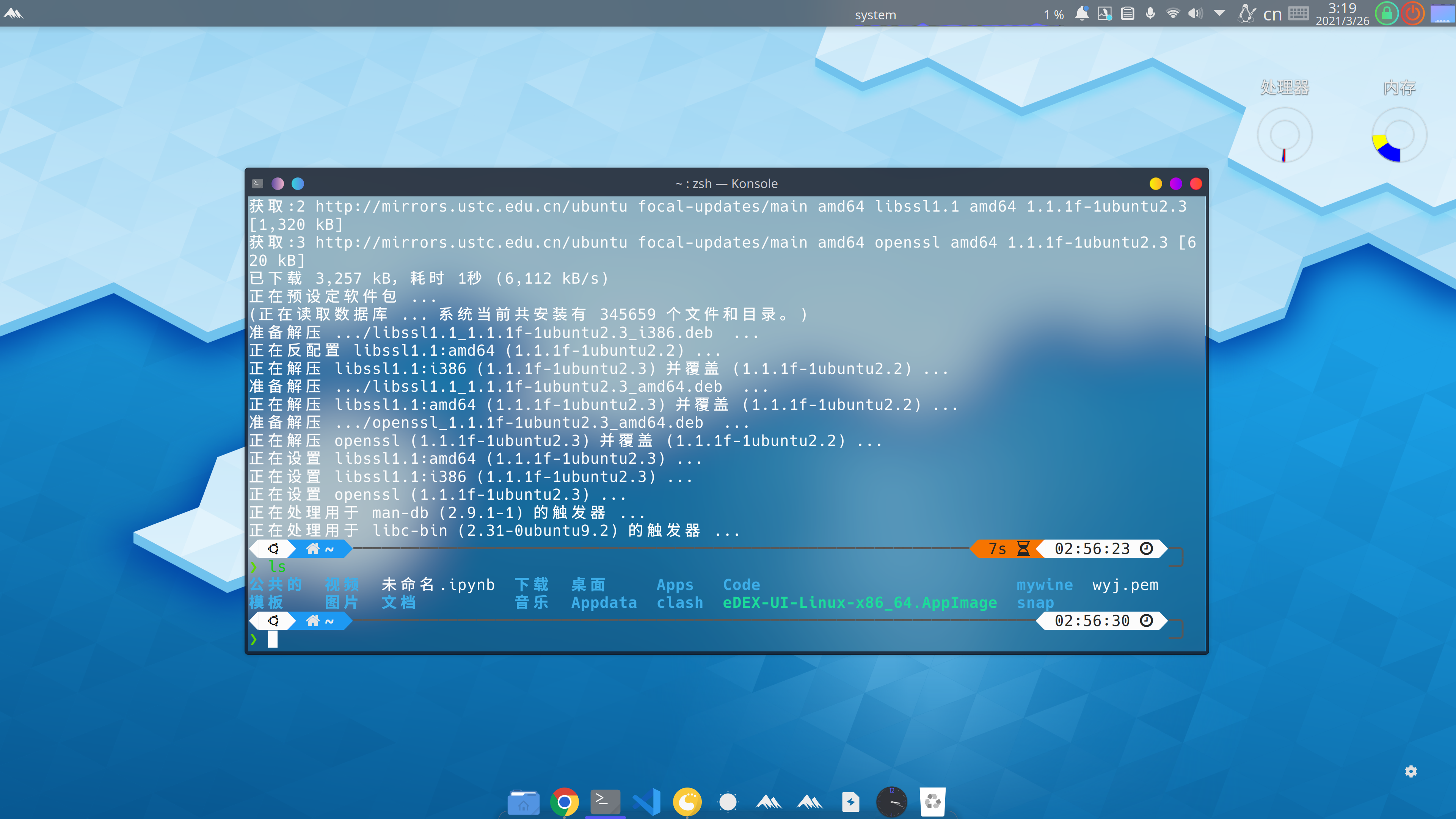Image resolution: width=1456 pixels, height=819 pixels.
Task: Click the 公共的 directory name
Action: 276,584
